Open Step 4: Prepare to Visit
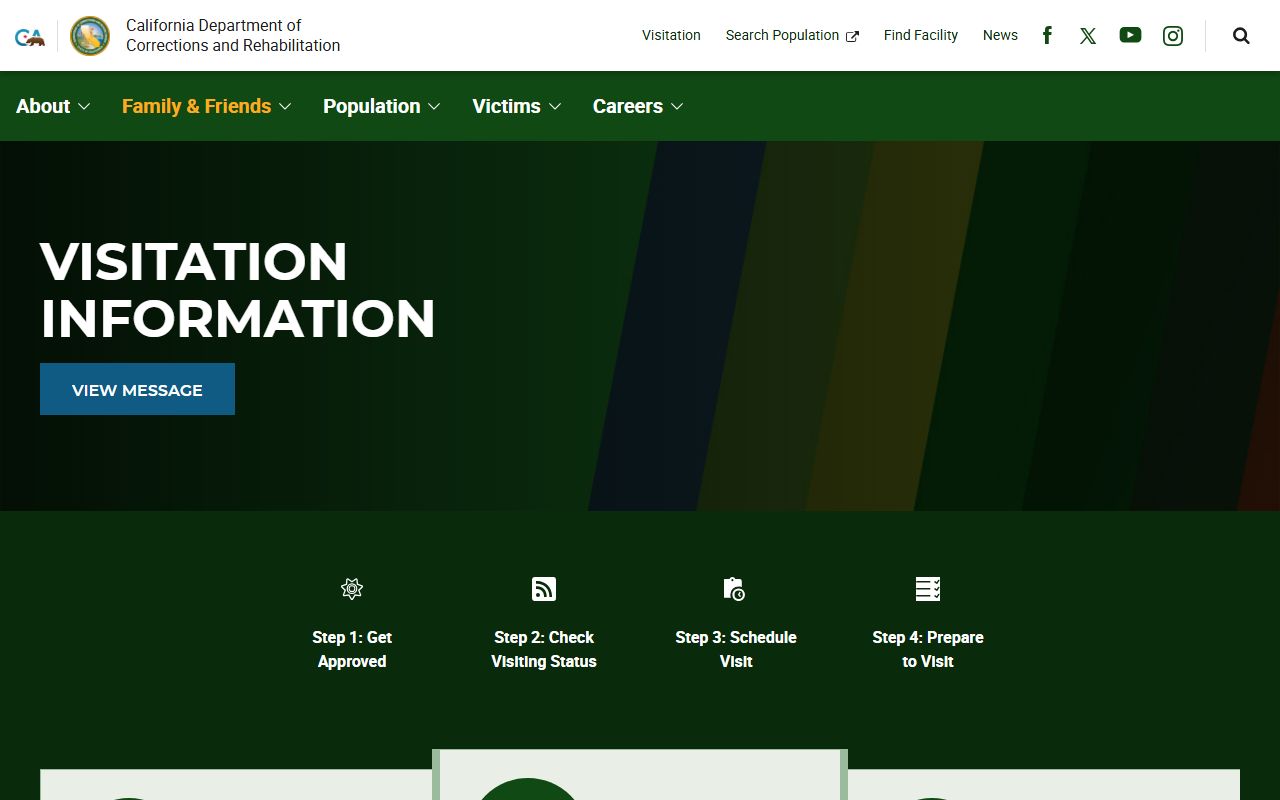 (928, 649)
